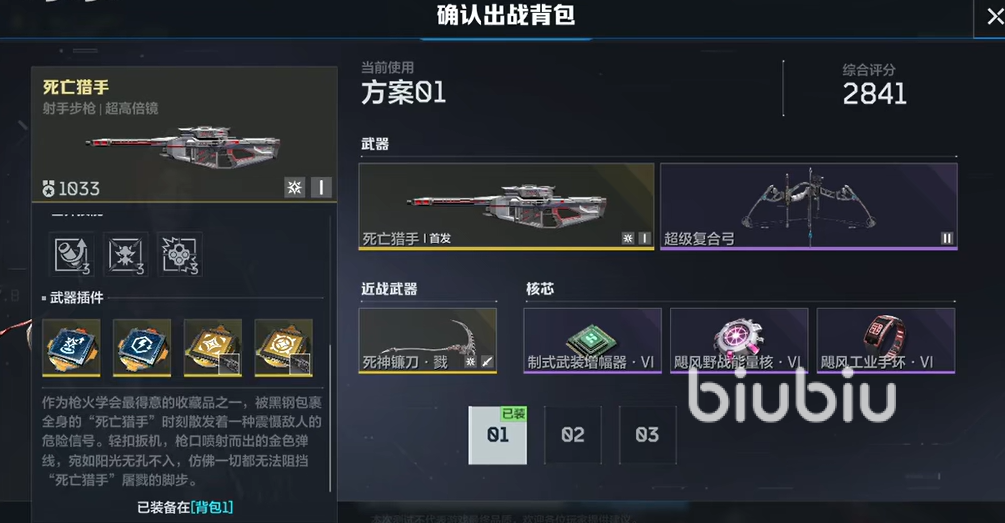This screenshot has height=523, width=1005.
Task: Open the 背包1 link
Action: pyautogui.click(x=212, y=508)
